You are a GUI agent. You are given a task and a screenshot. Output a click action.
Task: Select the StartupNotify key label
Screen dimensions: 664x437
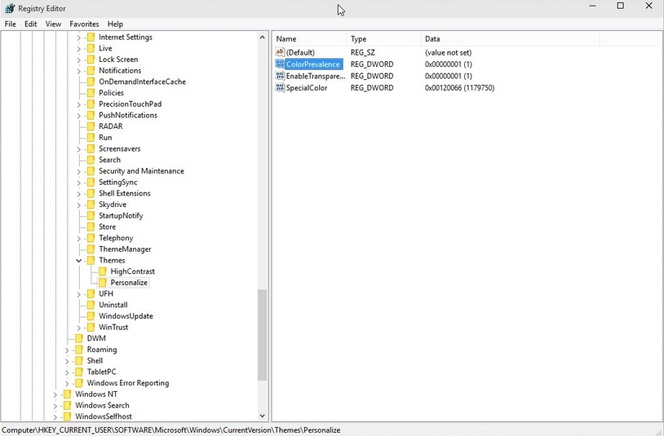point(121,216)
